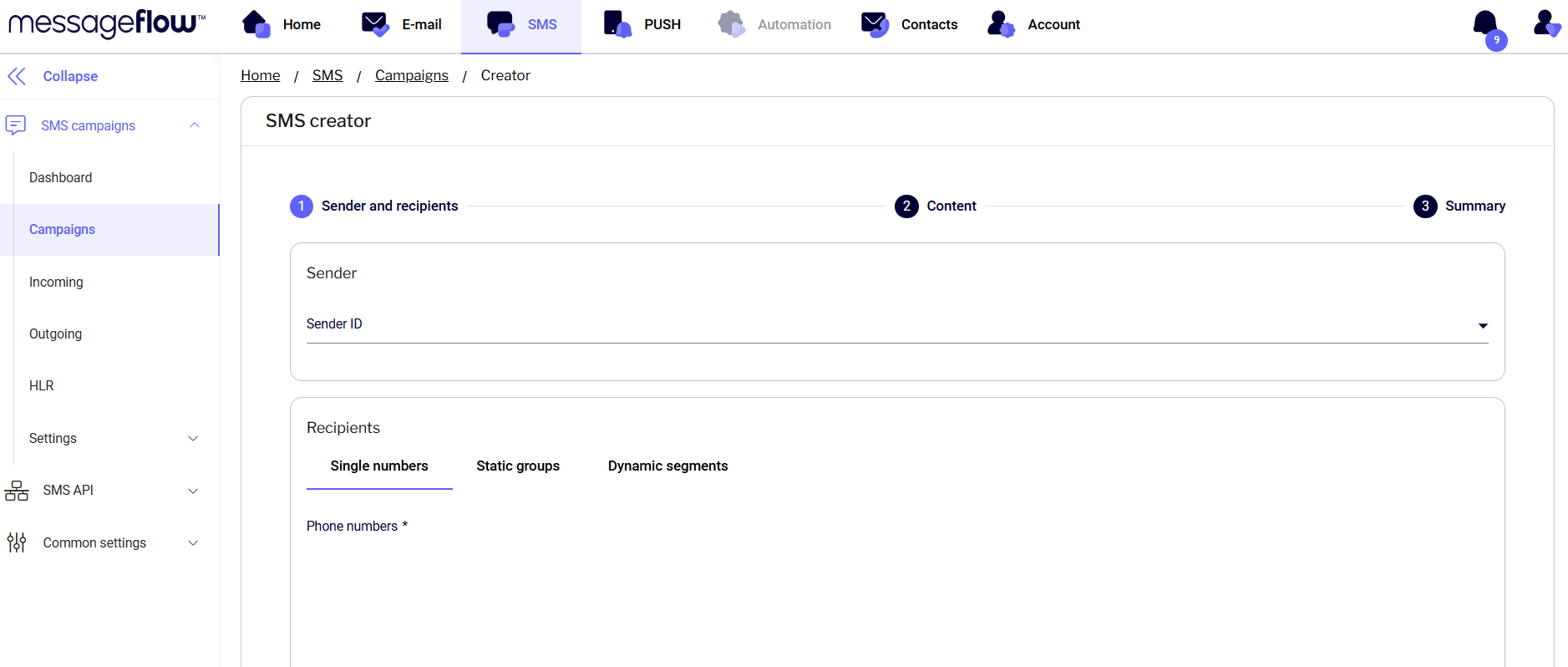Expand the Settings submenu chevron
Image resolution: width=1568 pixels, height=667 pixels.
click(193, 439)
